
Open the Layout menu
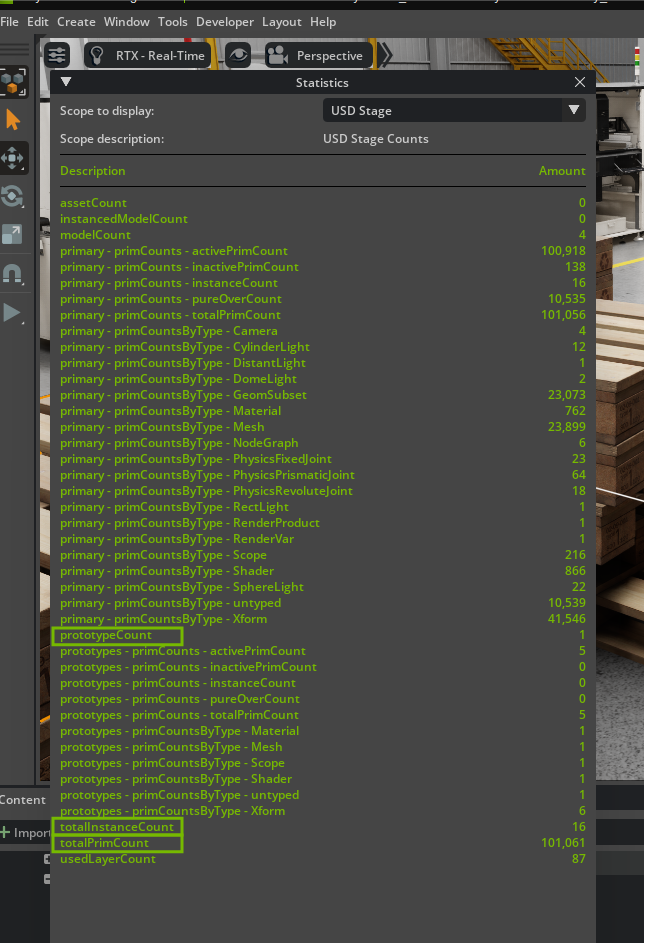click(x=281, y=22)
